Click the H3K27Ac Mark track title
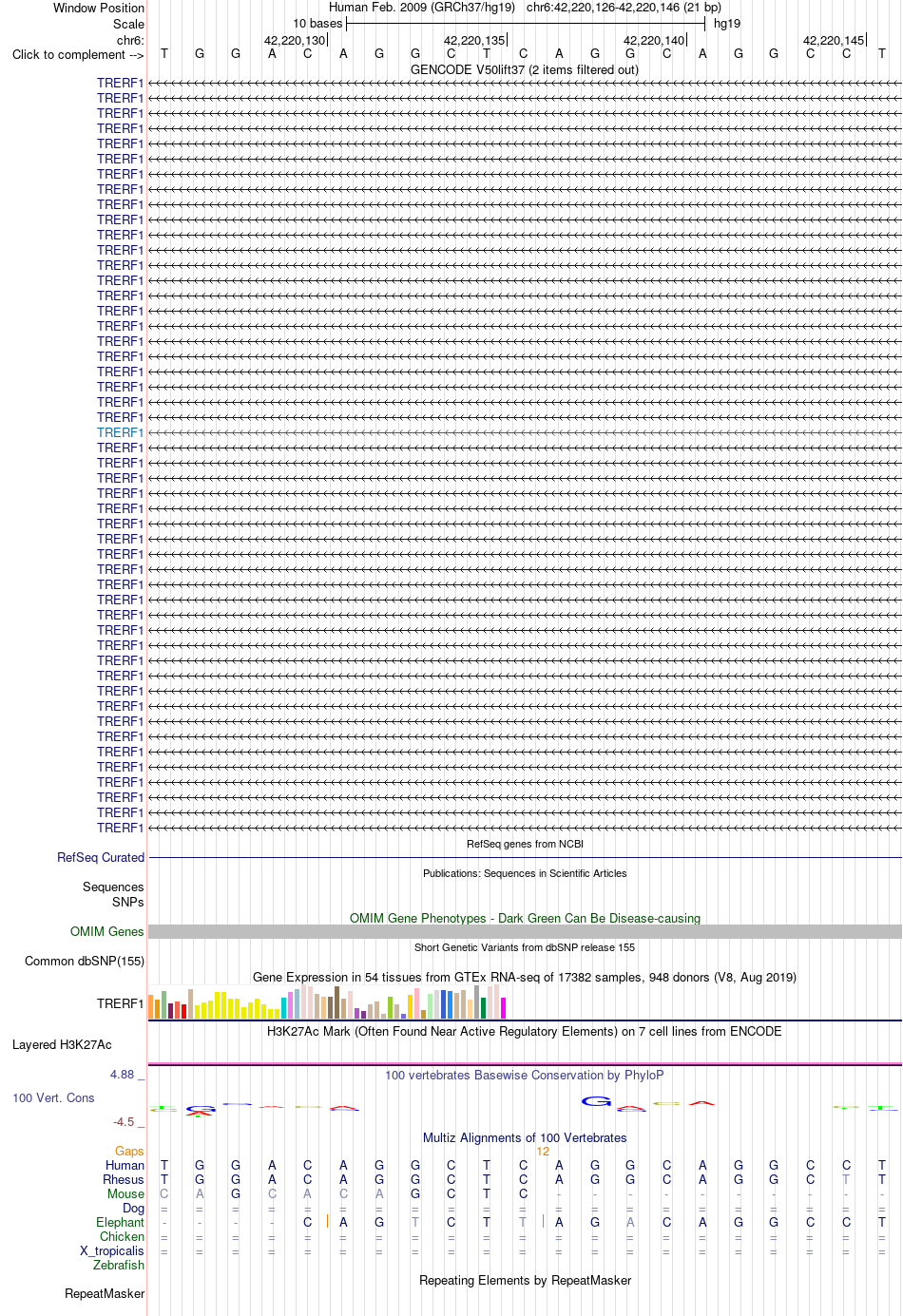903x1316 pixels. pos(525,1031)
